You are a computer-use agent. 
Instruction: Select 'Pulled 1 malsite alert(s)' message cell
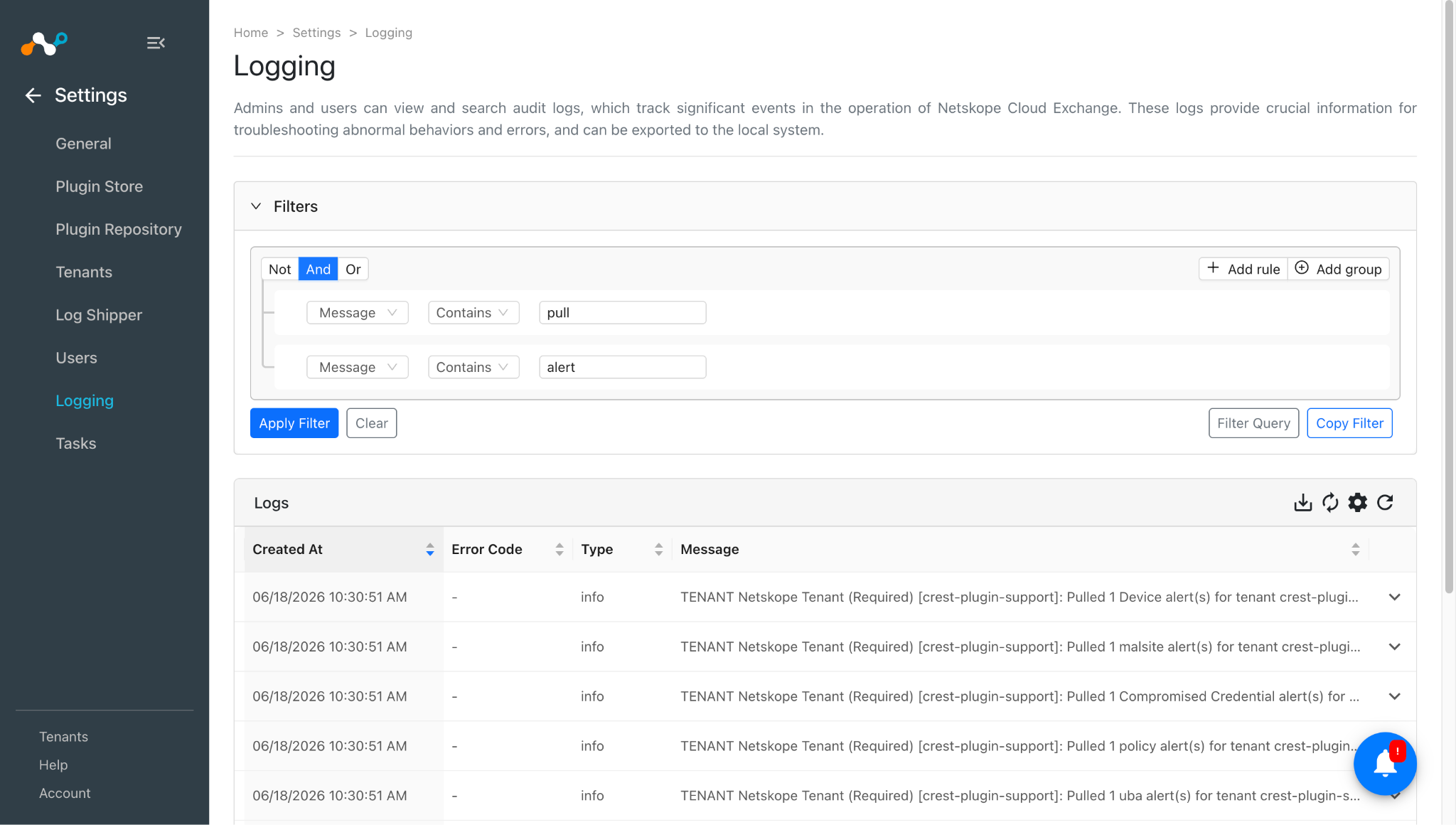tap(1020, 647)
